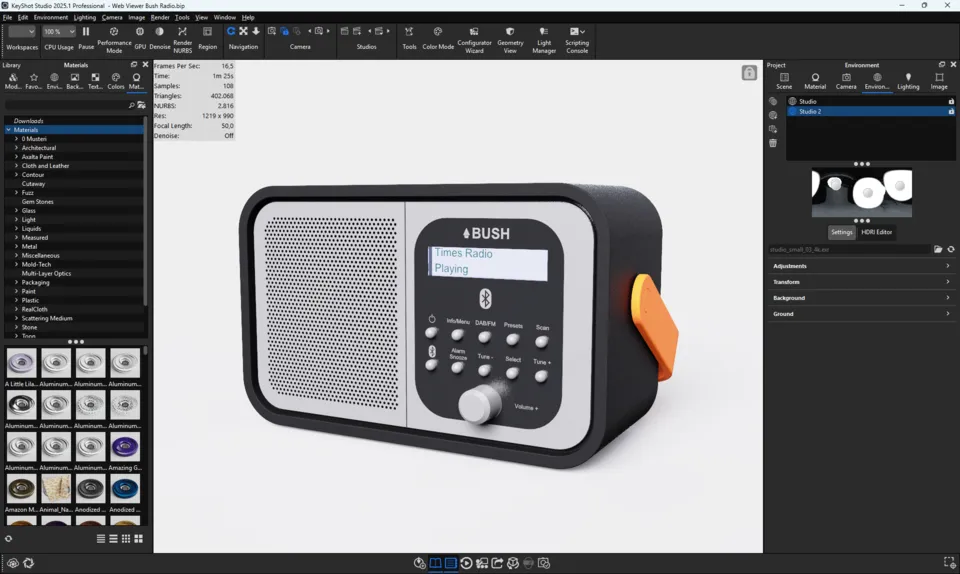Switch to the Project Material tab

(x=815, y=81)
